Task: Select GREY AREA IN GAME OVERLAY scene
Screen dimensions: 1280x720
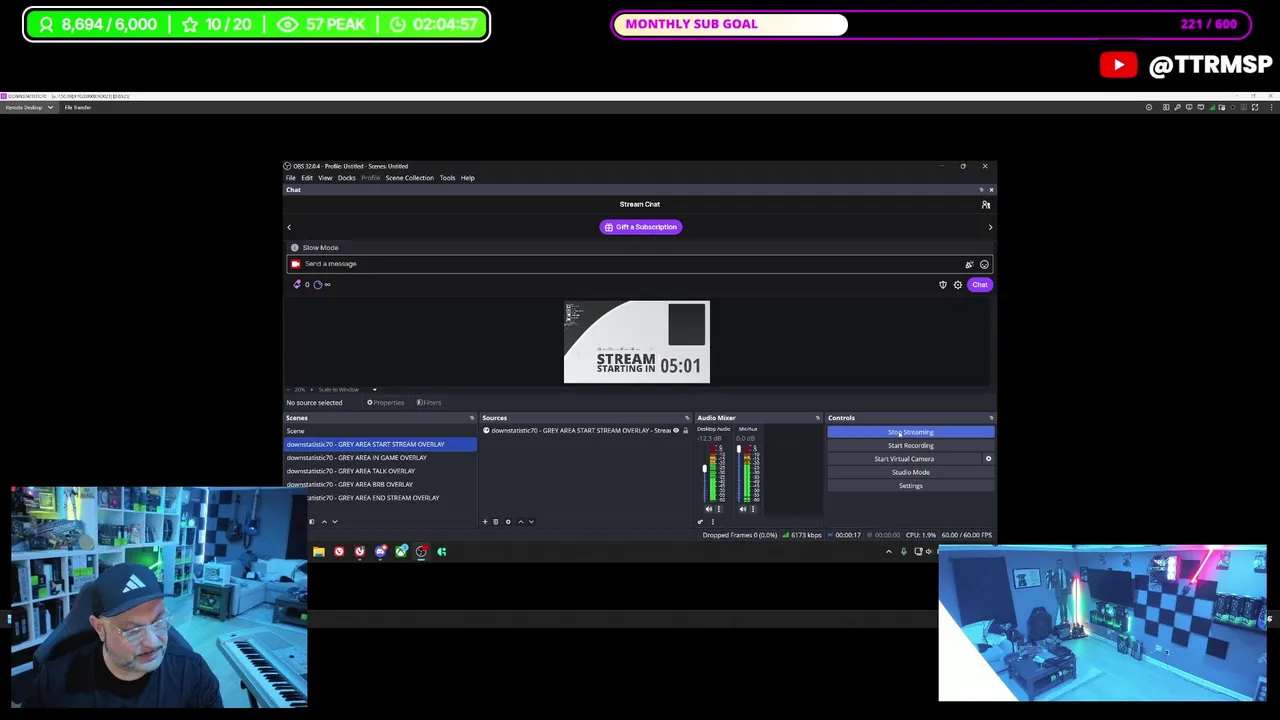Action: 380,458
